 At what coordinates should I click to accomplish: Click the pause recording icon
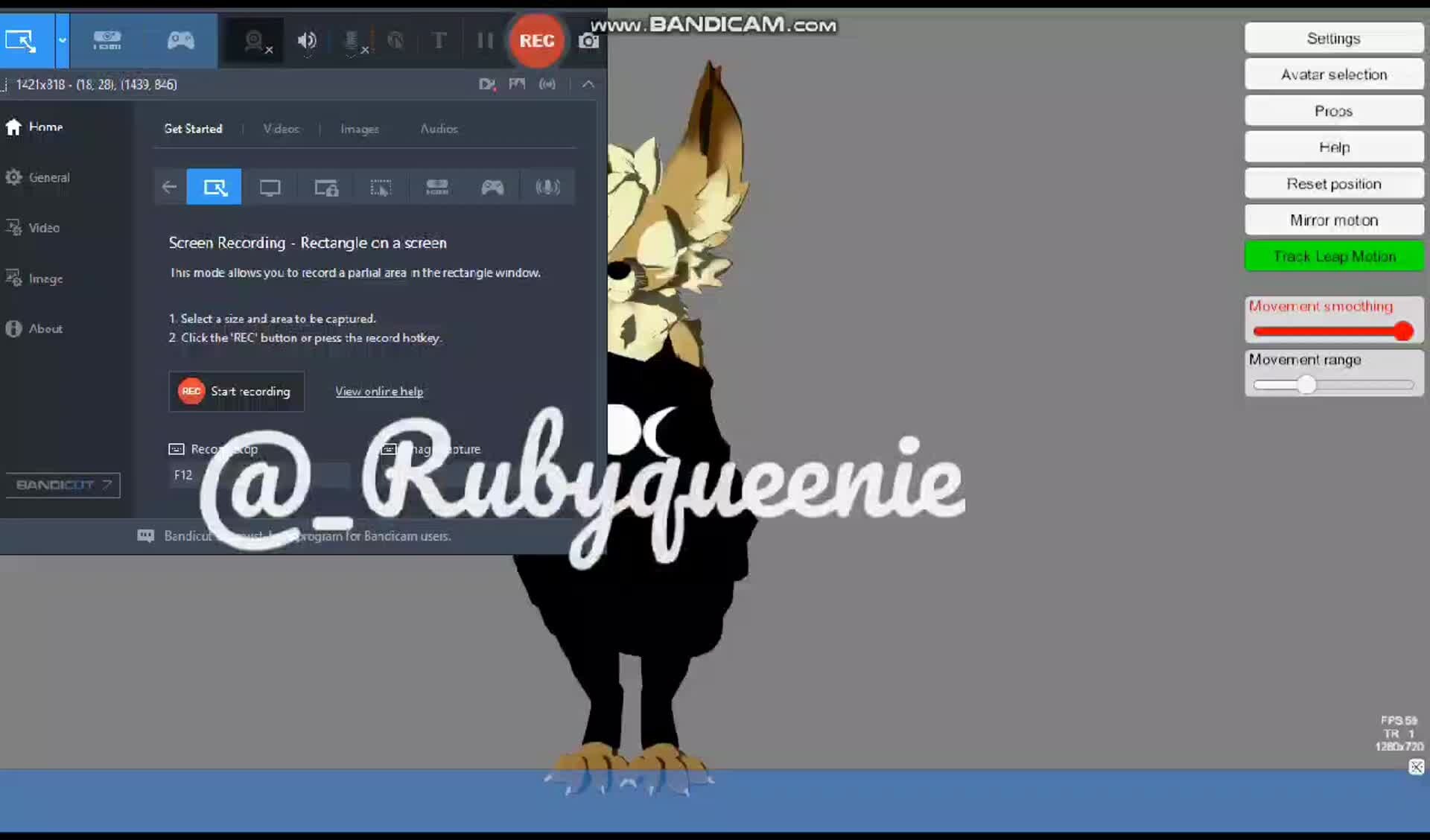tap(485, 41)
